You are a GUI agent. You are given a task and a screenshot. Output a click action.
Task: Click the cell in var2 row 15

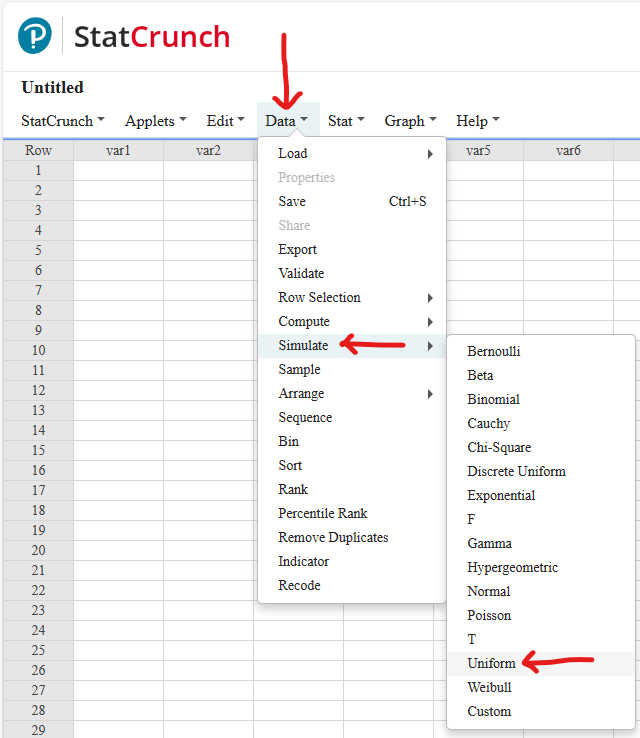(x=208, y=450)
